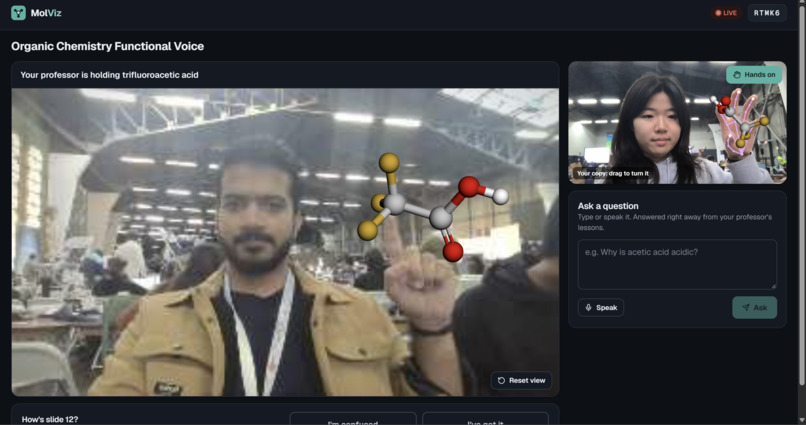Click the 'Answered right away' helper text
Viewport: 806px width, 425px height.
click(674, 222)
